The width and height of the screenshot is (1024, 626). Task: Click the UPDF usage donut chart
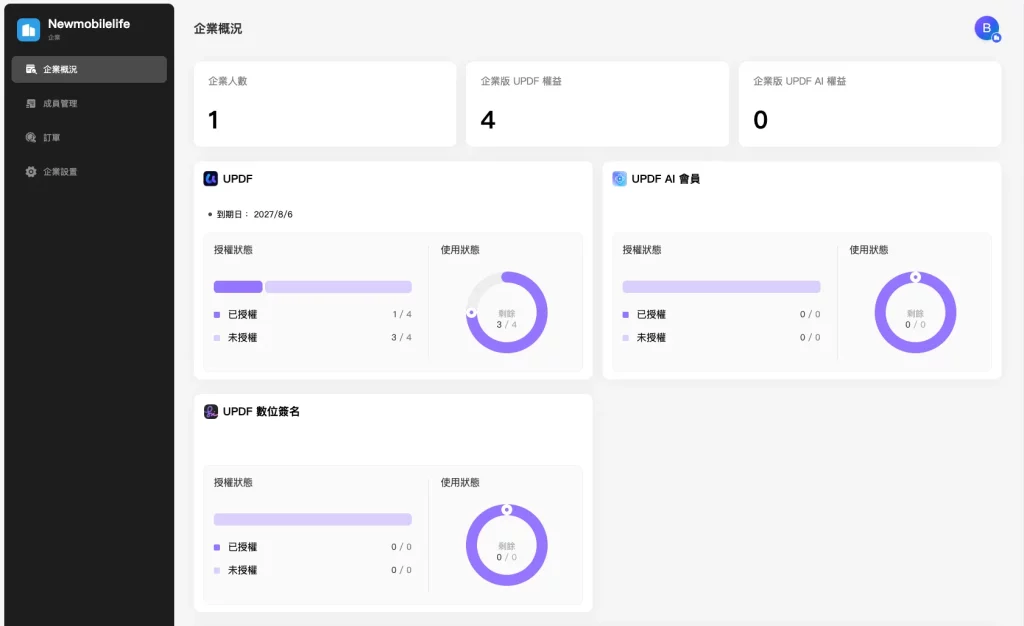(x=507, y=313)
